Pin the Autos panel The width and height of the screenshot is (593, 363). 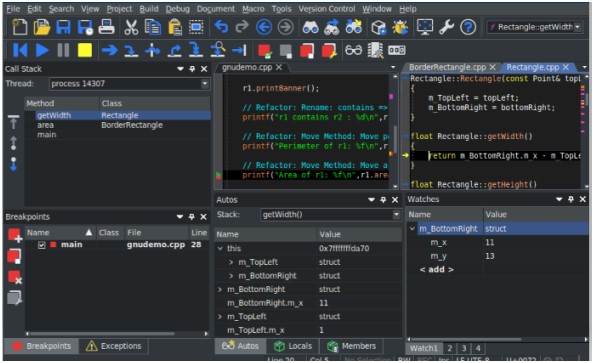pyautogui.click(x=383, y=200)
